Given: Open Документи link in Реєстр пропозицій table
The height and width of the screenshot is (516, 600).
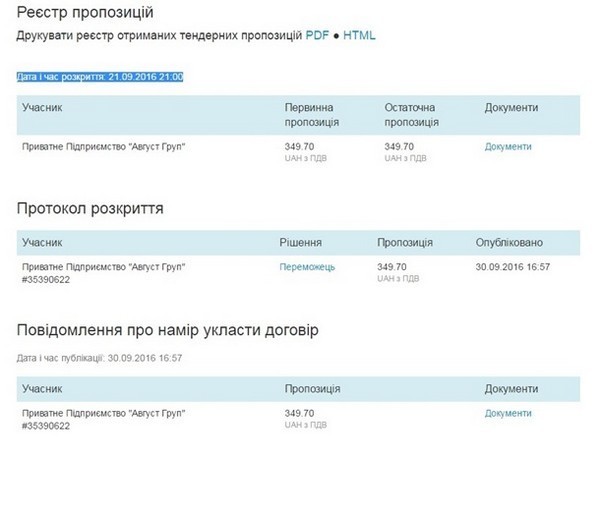Looking at the screenshot, I should coord(508,147).
